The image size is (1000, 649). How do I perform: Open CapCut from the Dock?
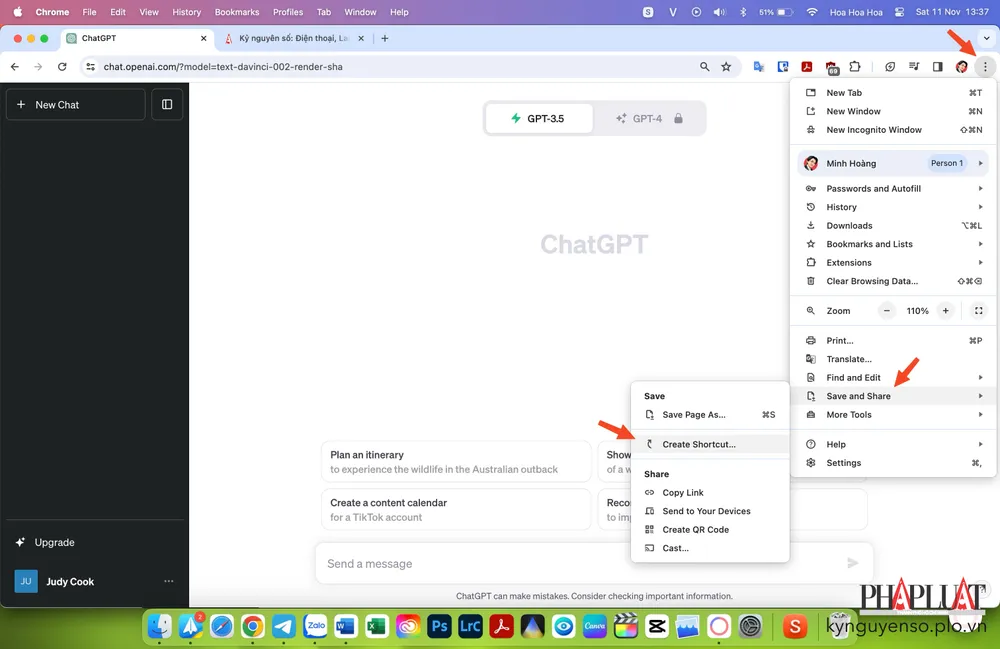657,627
